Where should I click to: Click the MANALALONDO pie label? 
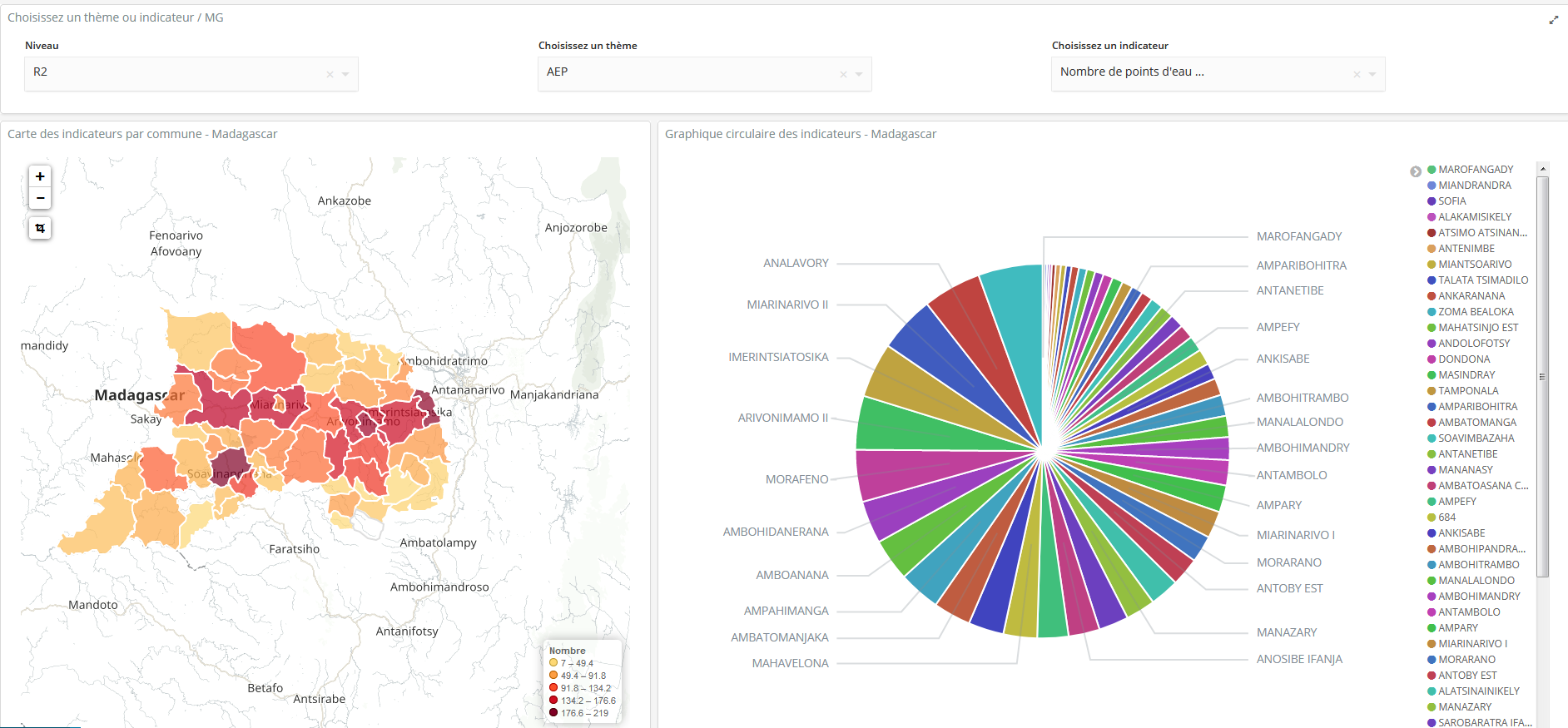1299,422
